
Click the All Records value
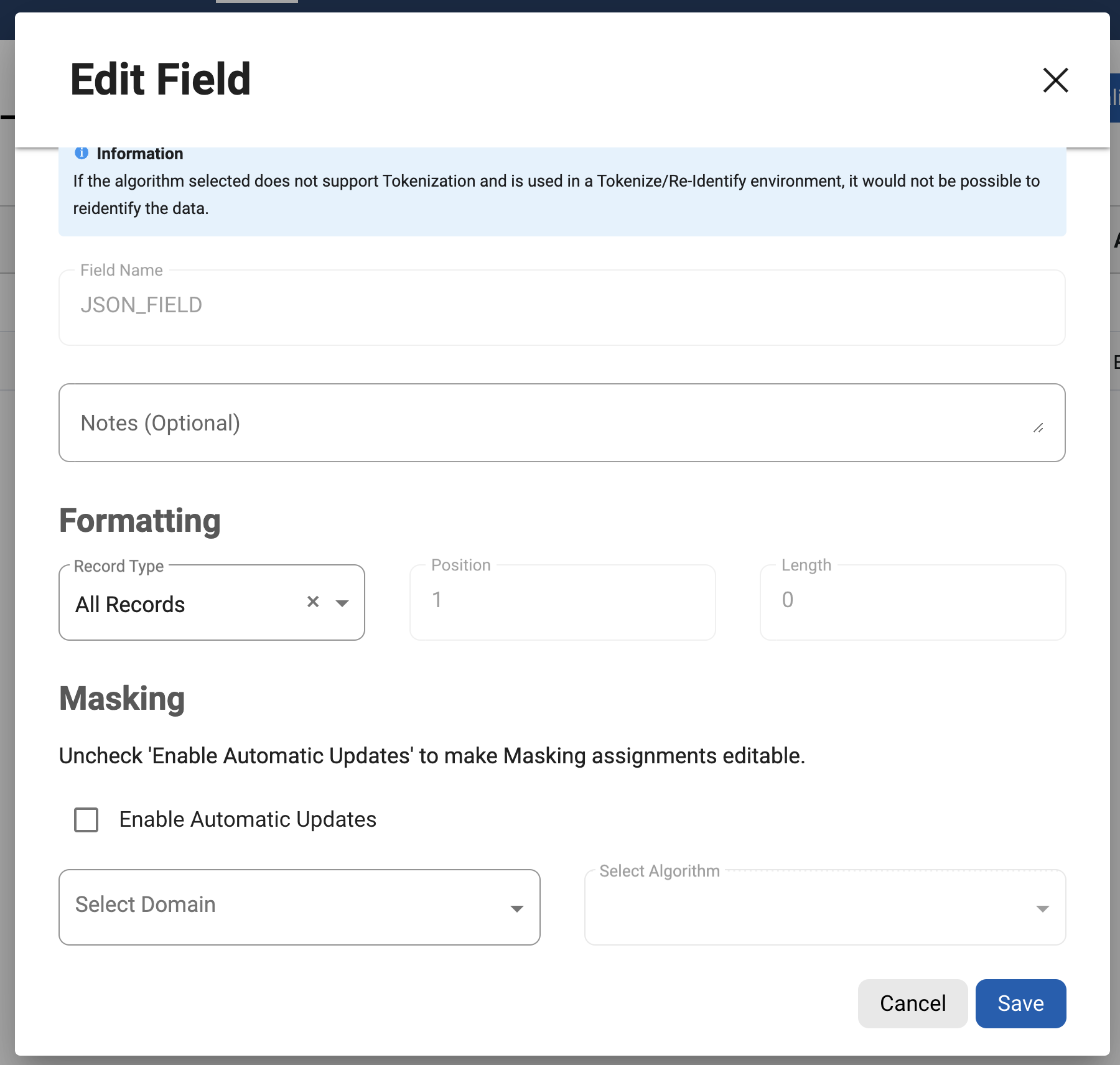click(131, 605)
